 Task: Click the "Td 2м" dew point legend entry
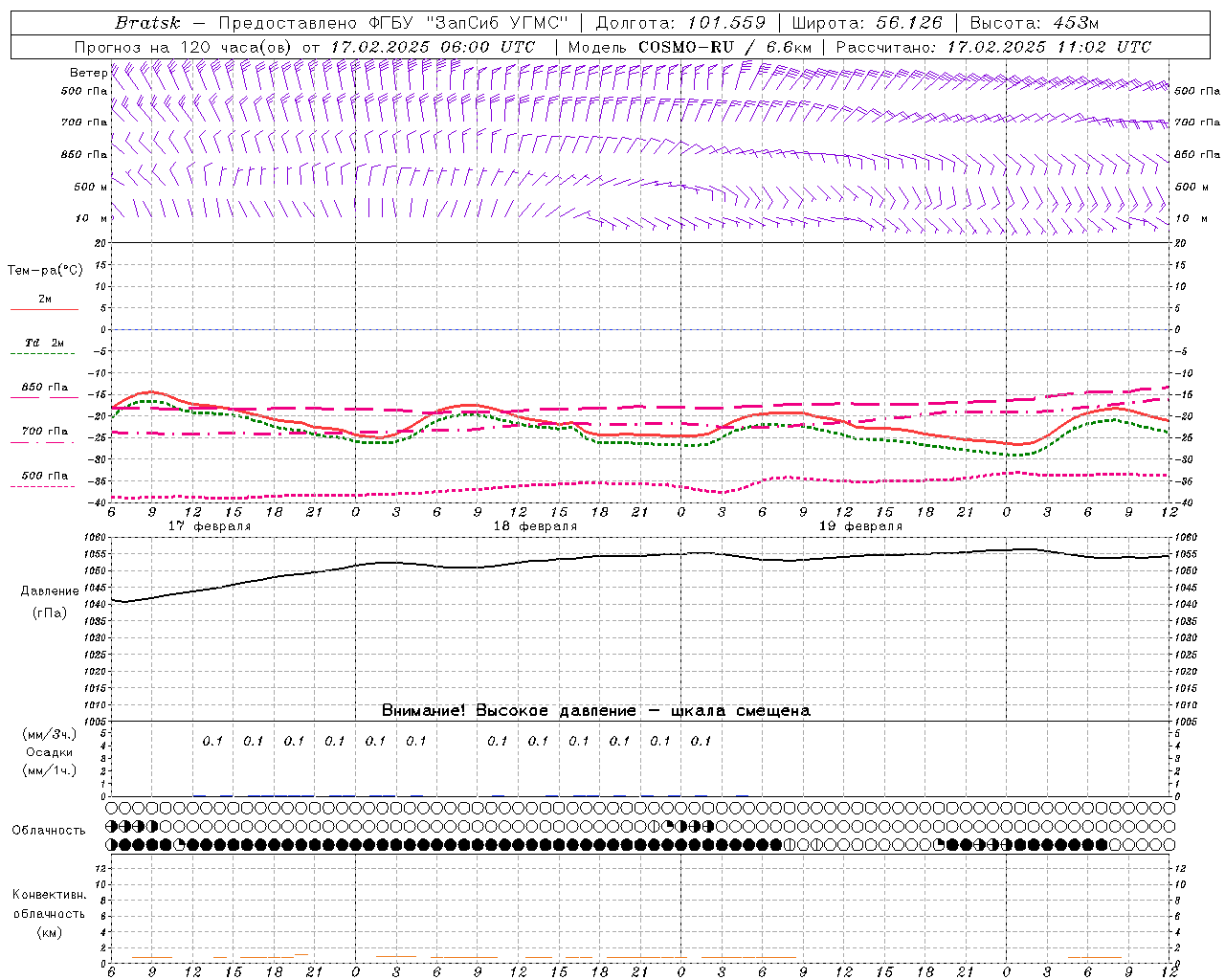(45, 343)
